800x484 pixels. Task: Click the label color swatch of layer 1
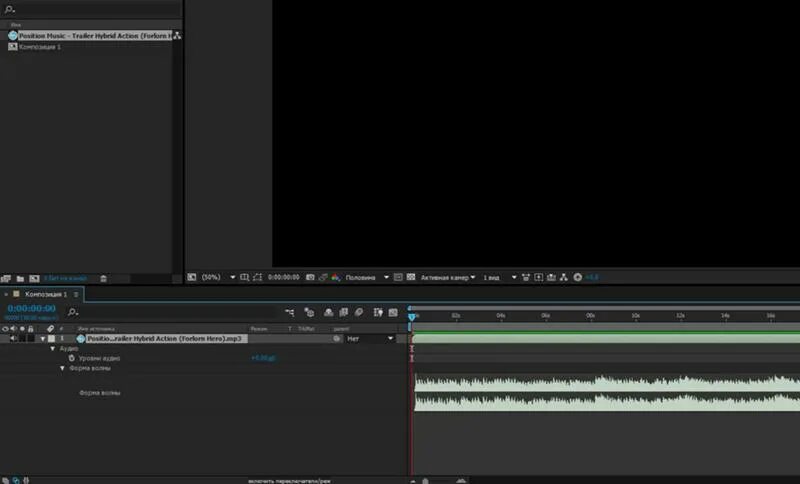pyautogui.click(x=52, y=339)
